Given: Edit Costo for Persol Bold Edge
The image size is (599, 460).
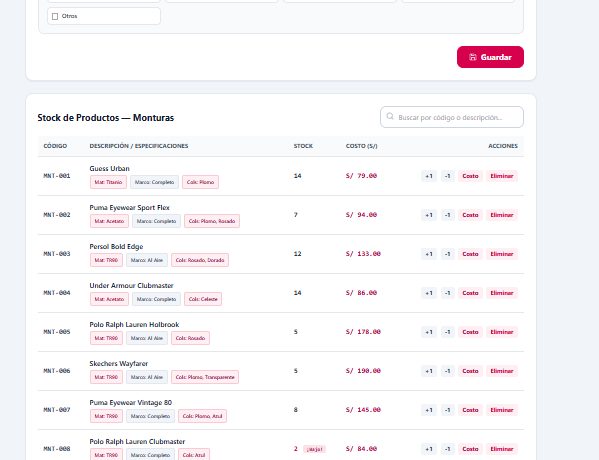Looking at the screenshot, I should click(x=470, y=254).
